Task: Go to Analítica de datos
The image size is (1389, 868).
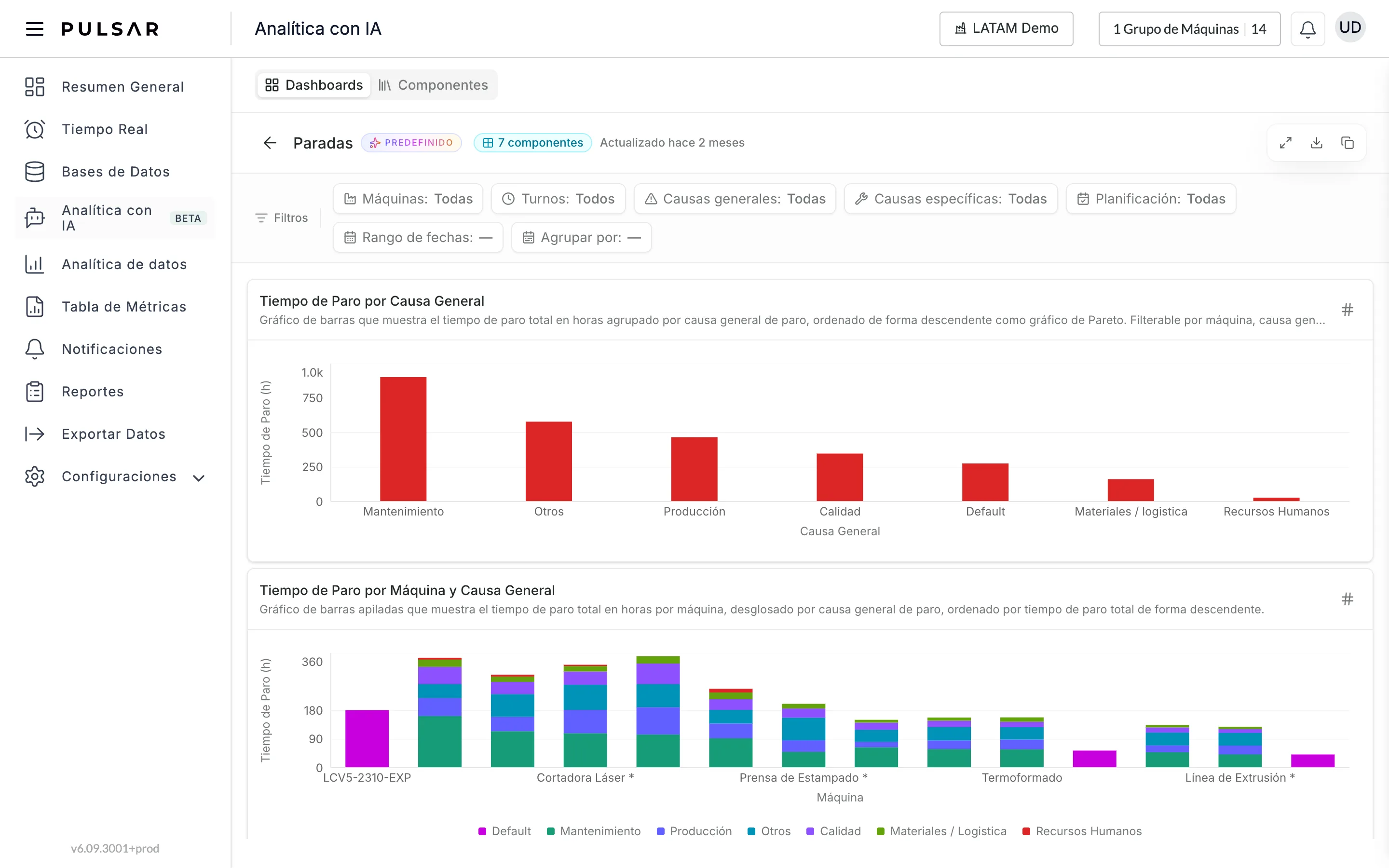Action: coord(115,264)
